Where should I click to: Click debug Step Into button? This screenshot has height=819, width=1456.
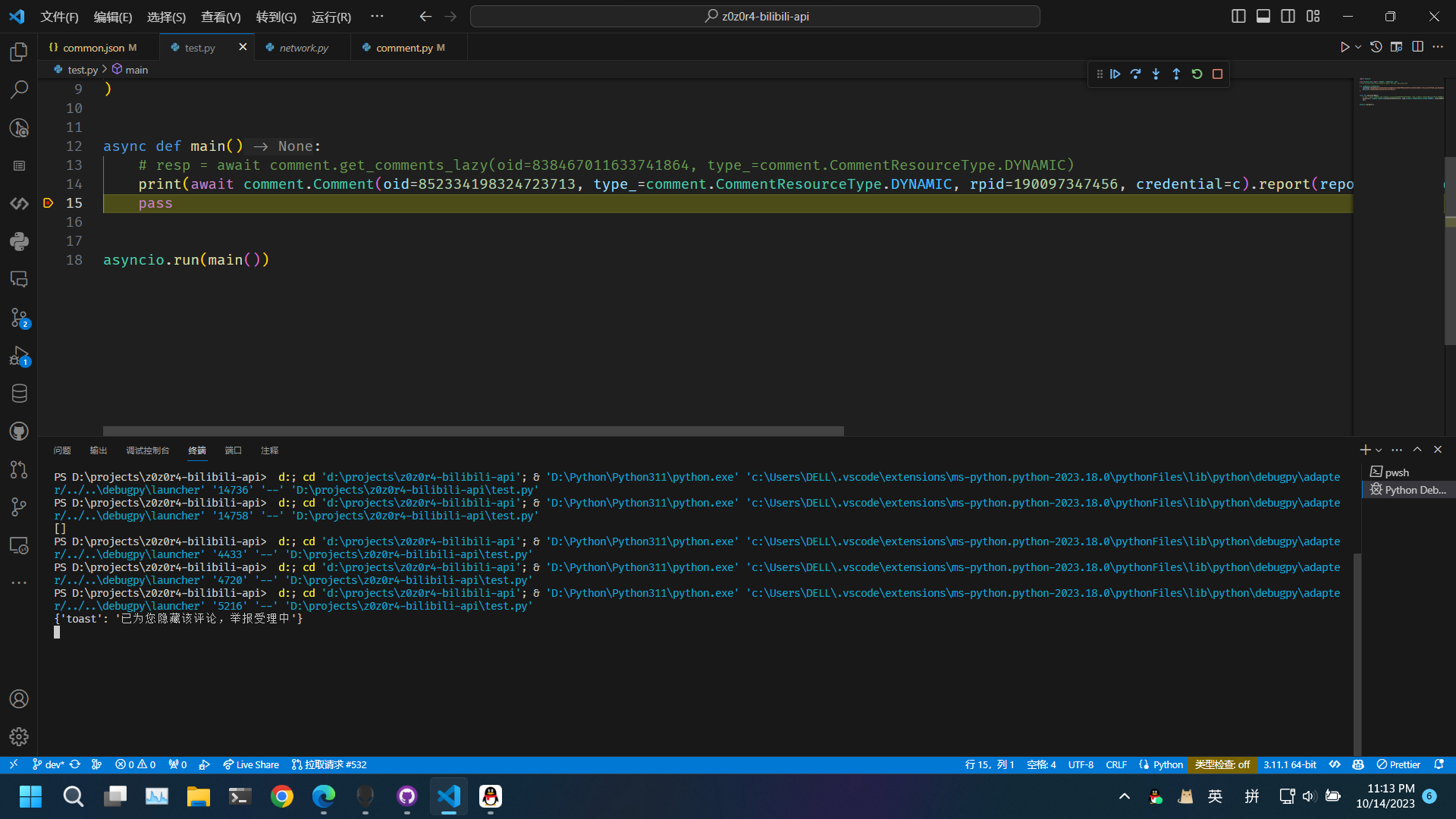[x=1156, y=74]
